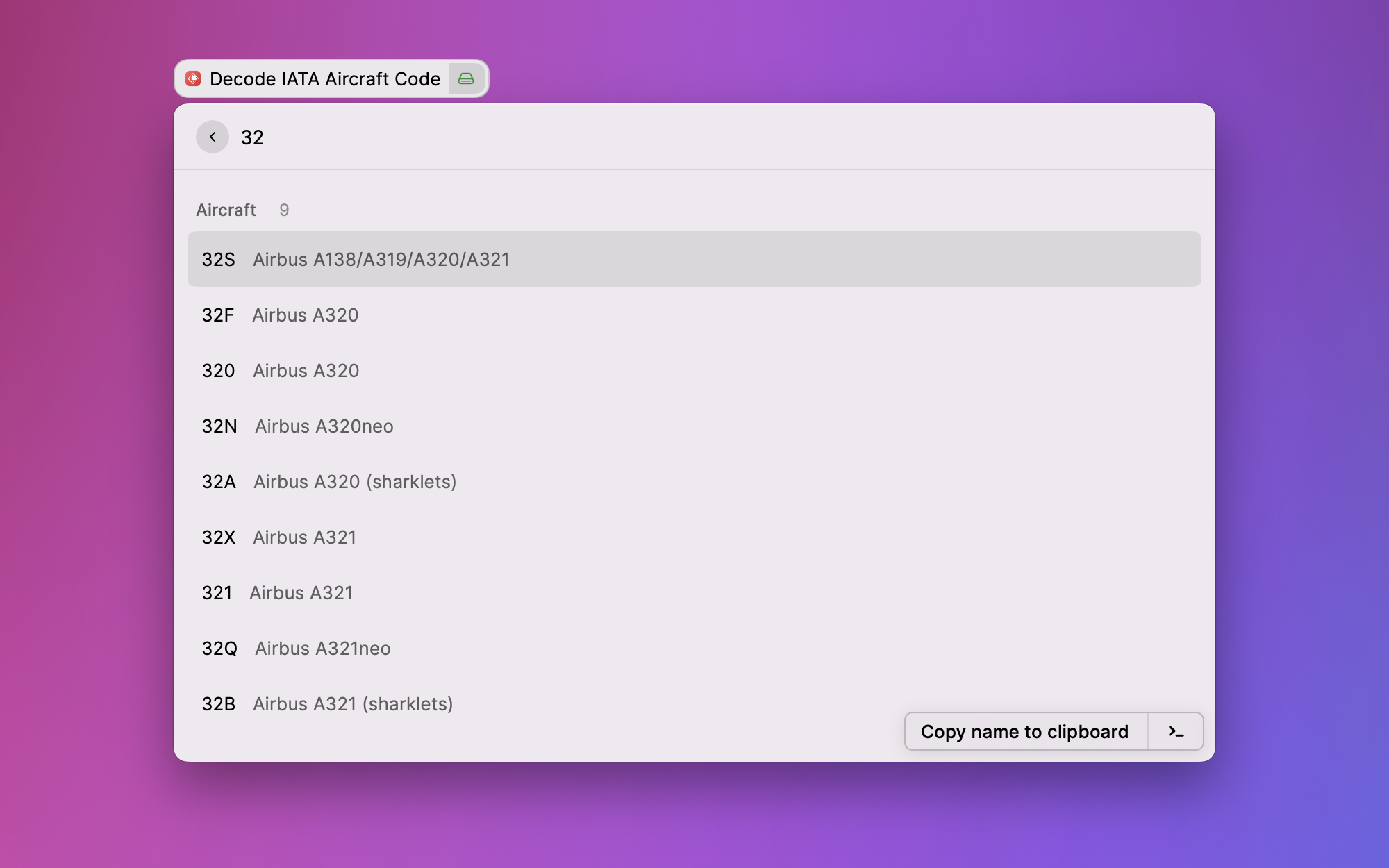Select the 32F Airbus A320 entry
Screen dimensions: 1389x868
[694, 315]
